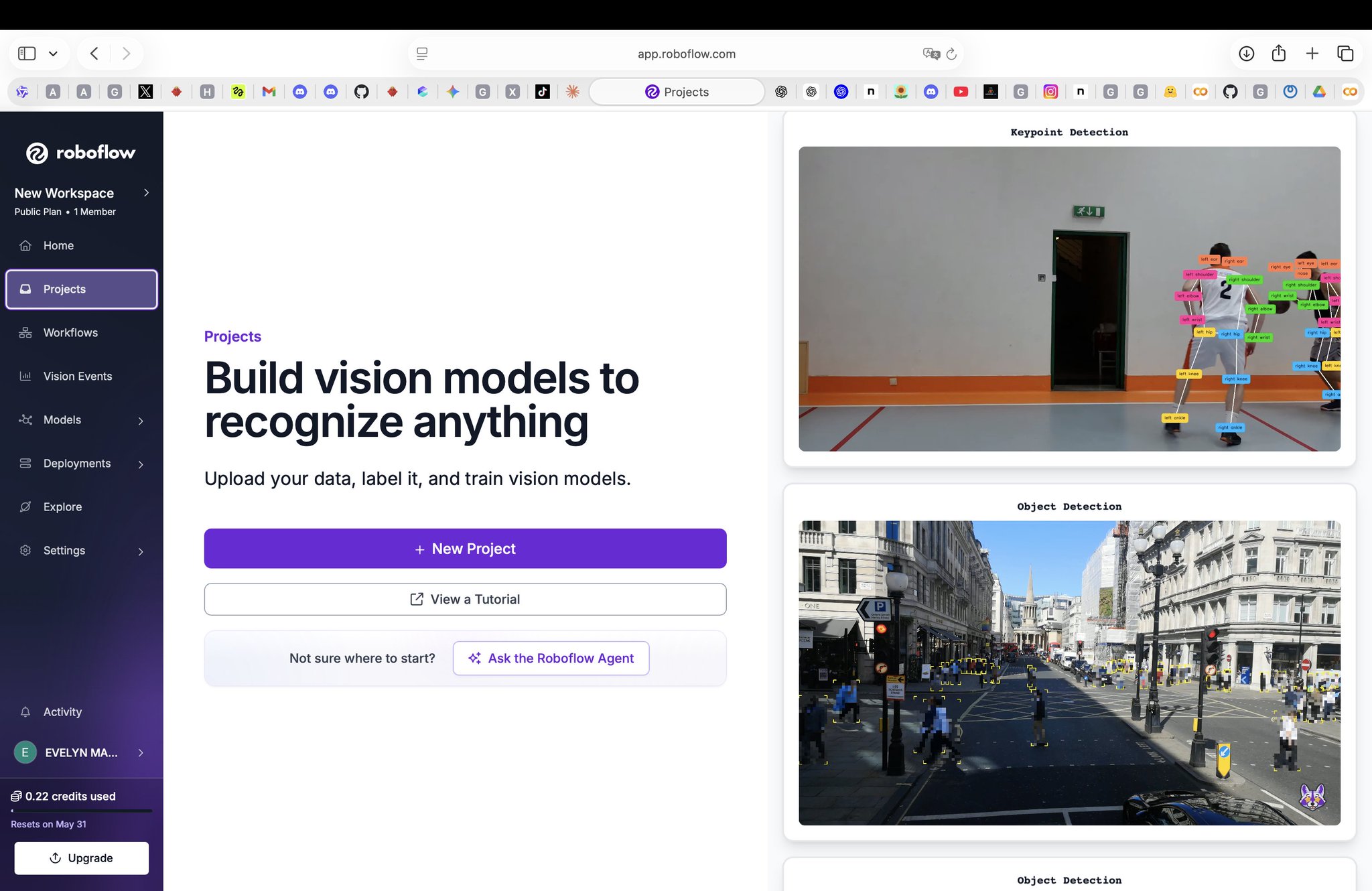Switch to the Gemini sparkle tab

pyautogui.click(x=453, y=92)
